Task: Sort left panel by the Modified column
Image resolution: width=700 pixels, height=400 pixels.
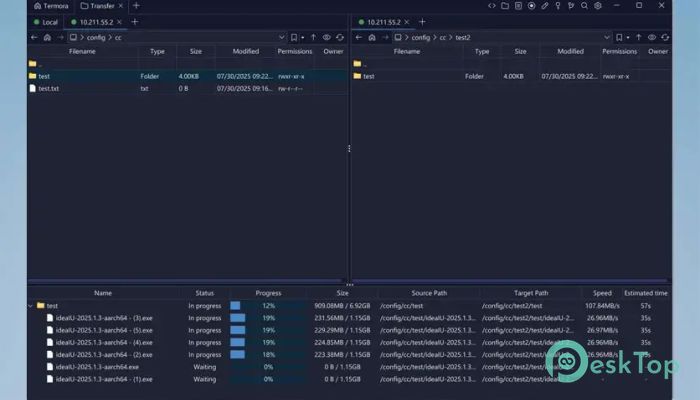Action: (x=246, y=51)
